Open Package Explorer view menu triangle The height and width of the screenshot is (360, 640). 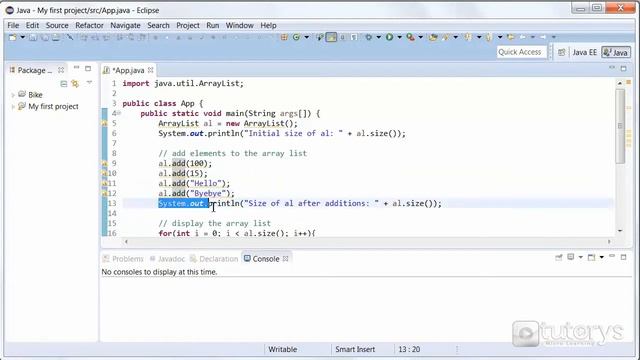click(x=89, y=83)
